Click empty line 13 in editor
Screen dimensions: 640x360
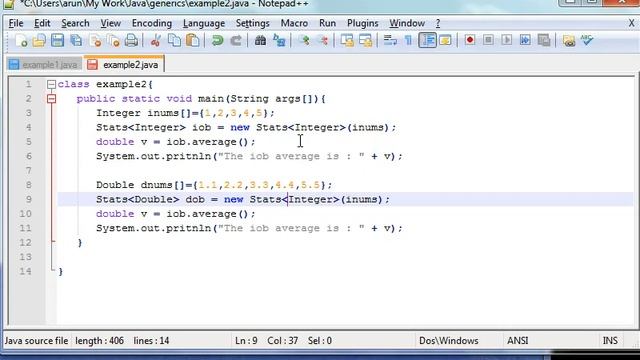pos(345,257)
